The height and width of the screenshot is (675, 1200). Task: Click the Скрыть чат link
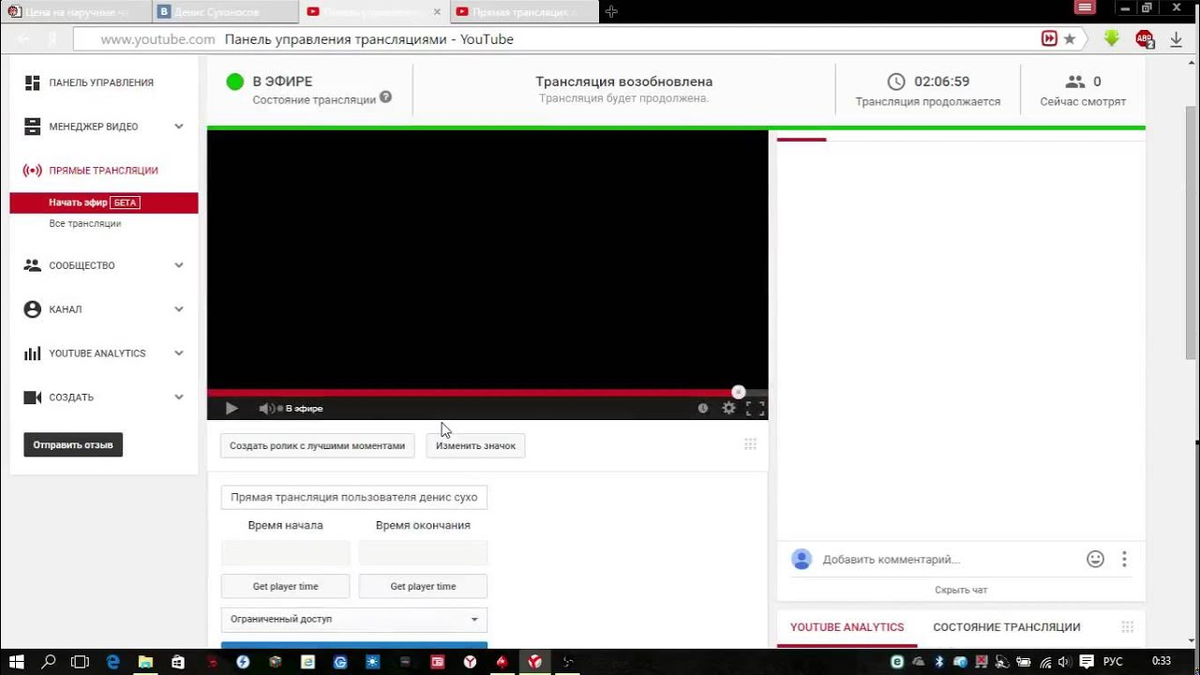click(961, 590)
